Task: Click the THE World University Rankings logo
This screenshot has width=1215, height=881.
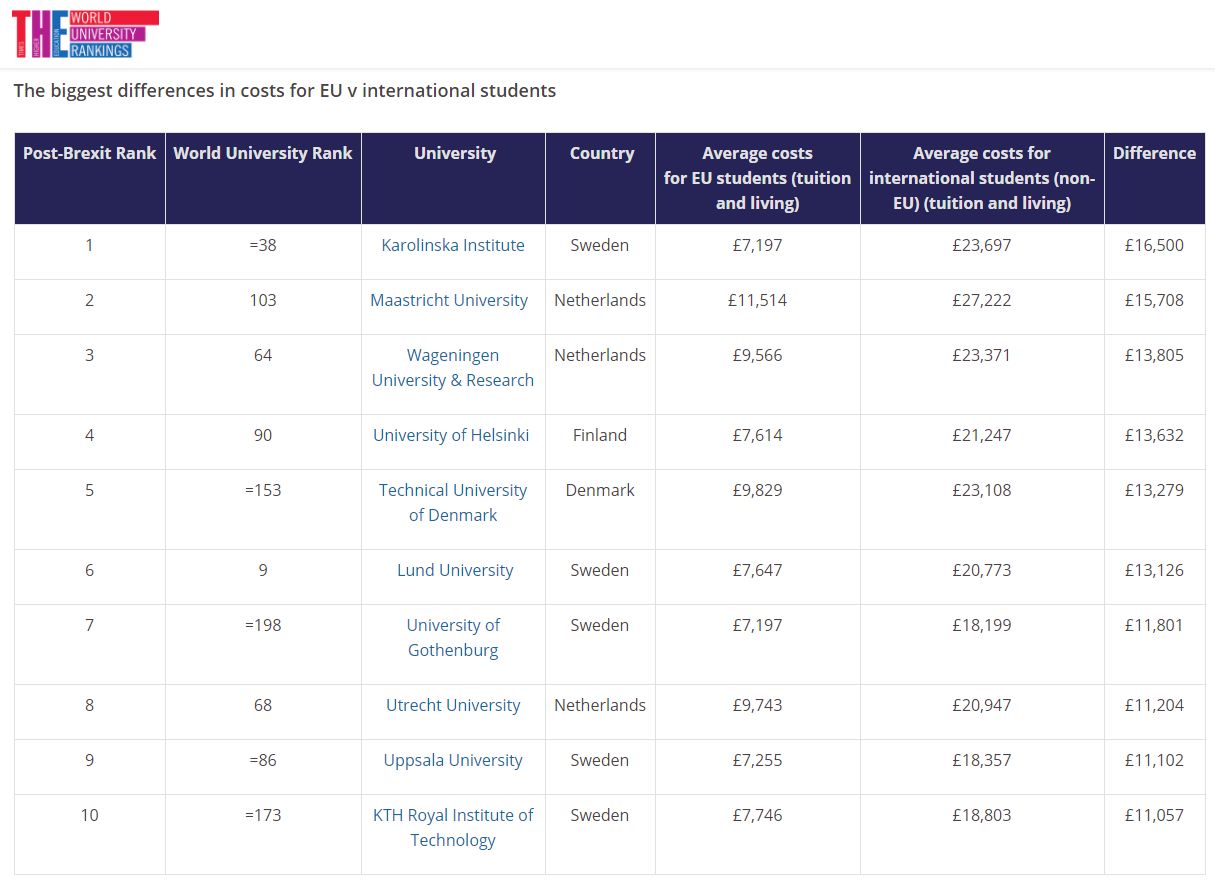Action: (85, 34)
